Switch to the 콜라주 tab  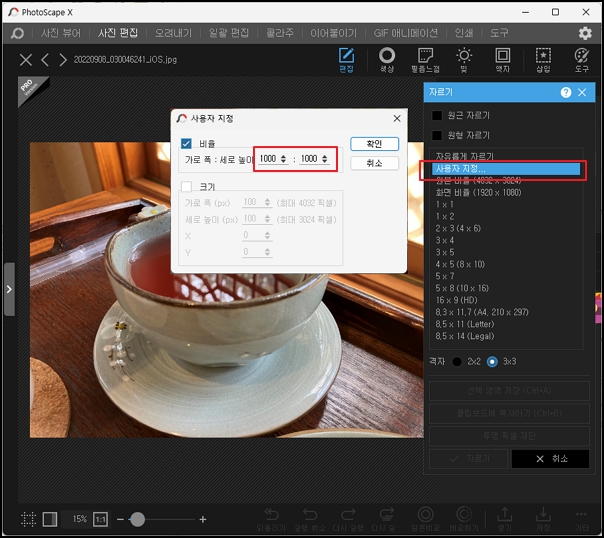[280, 33]
